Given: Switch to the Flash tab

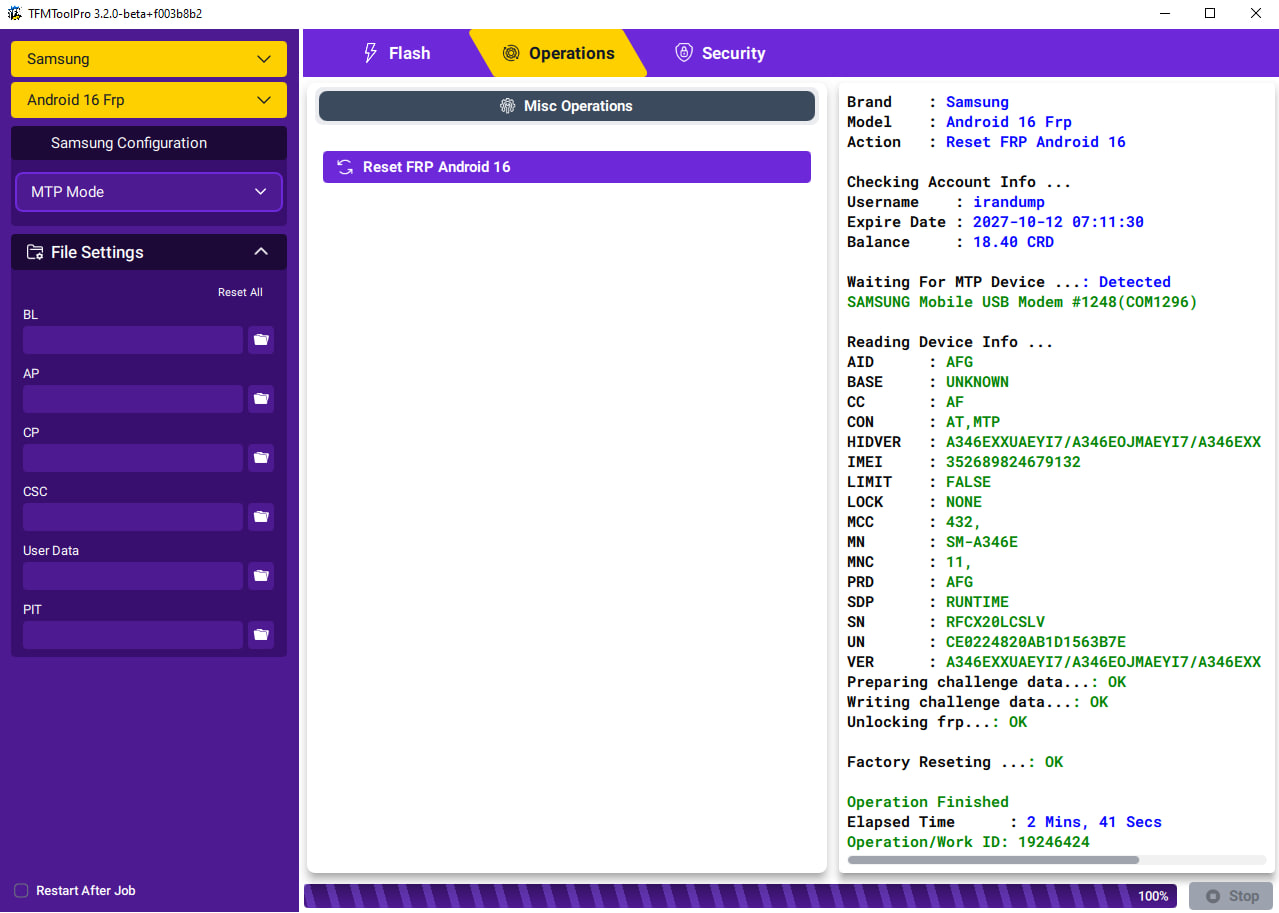Looking at the screenshot, I should coord(397,54).
